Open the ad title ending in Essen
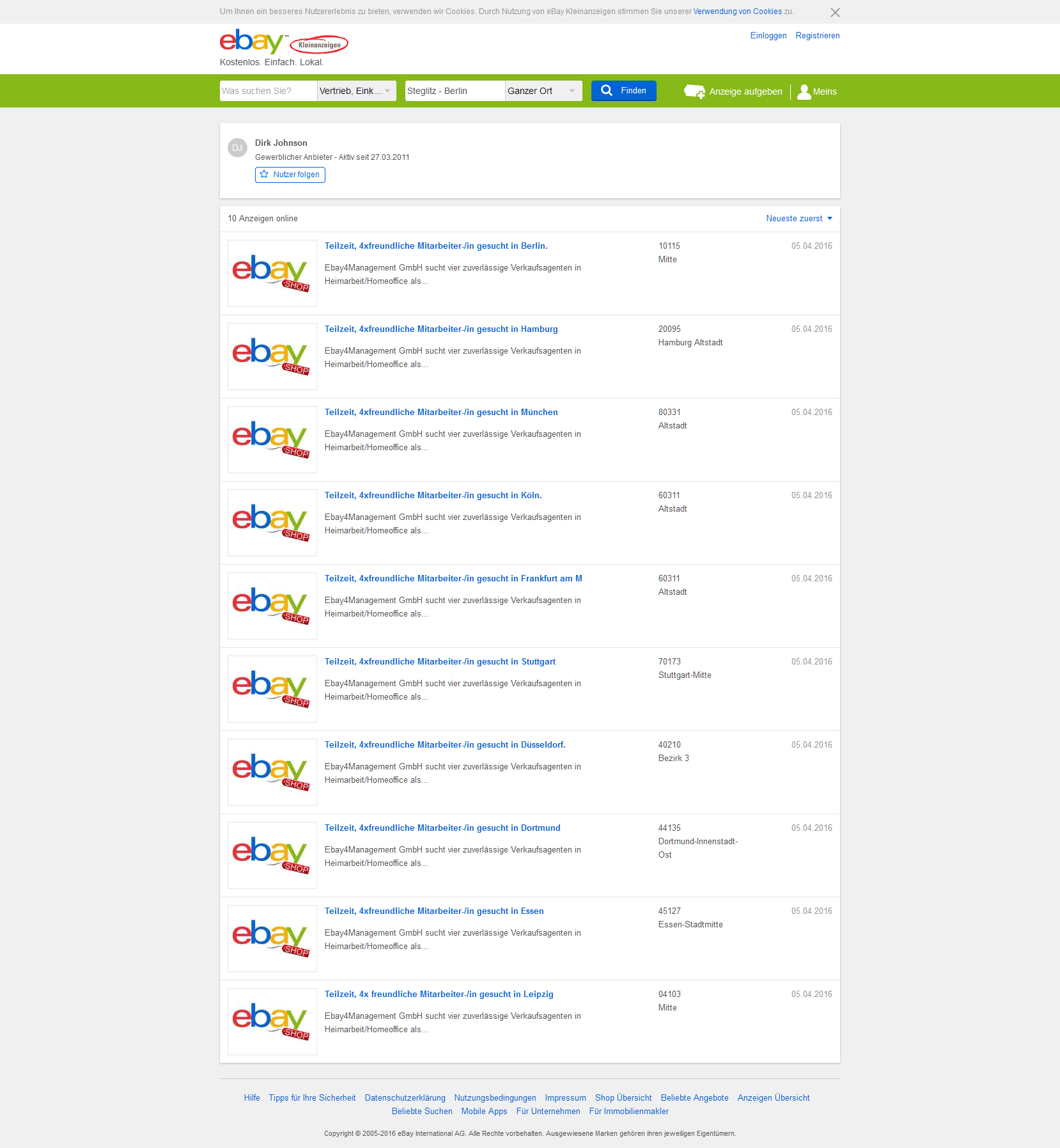Screen dimensions: 1060x1148 (434, 911)
